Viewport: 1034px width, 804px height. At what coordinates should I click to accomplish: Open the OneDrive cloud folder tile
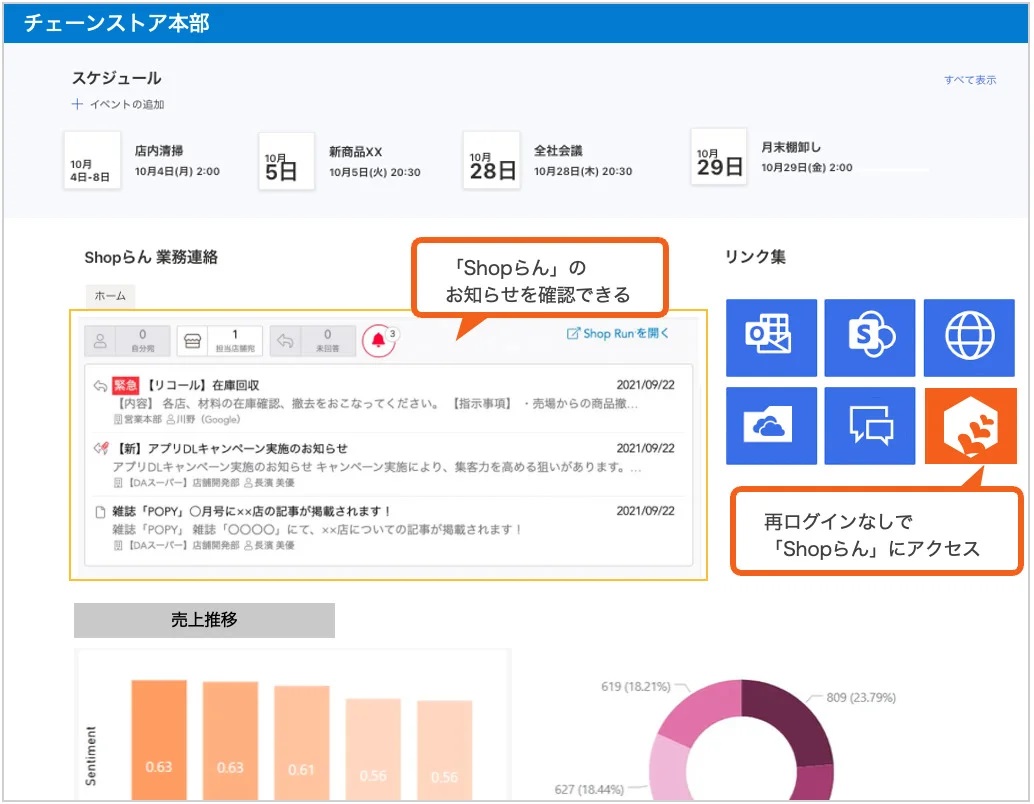coord(770,426)
